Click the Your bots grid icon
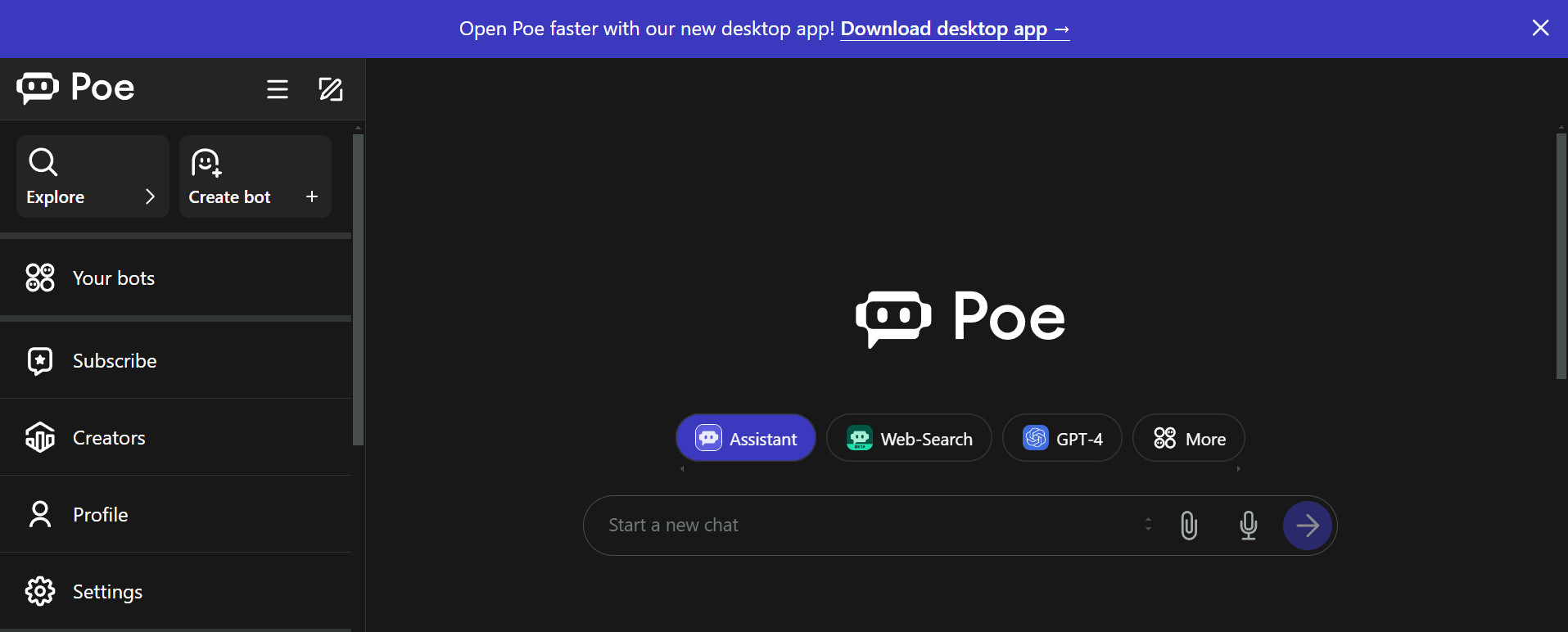1568x632 pixels. [x=40, y=278]
